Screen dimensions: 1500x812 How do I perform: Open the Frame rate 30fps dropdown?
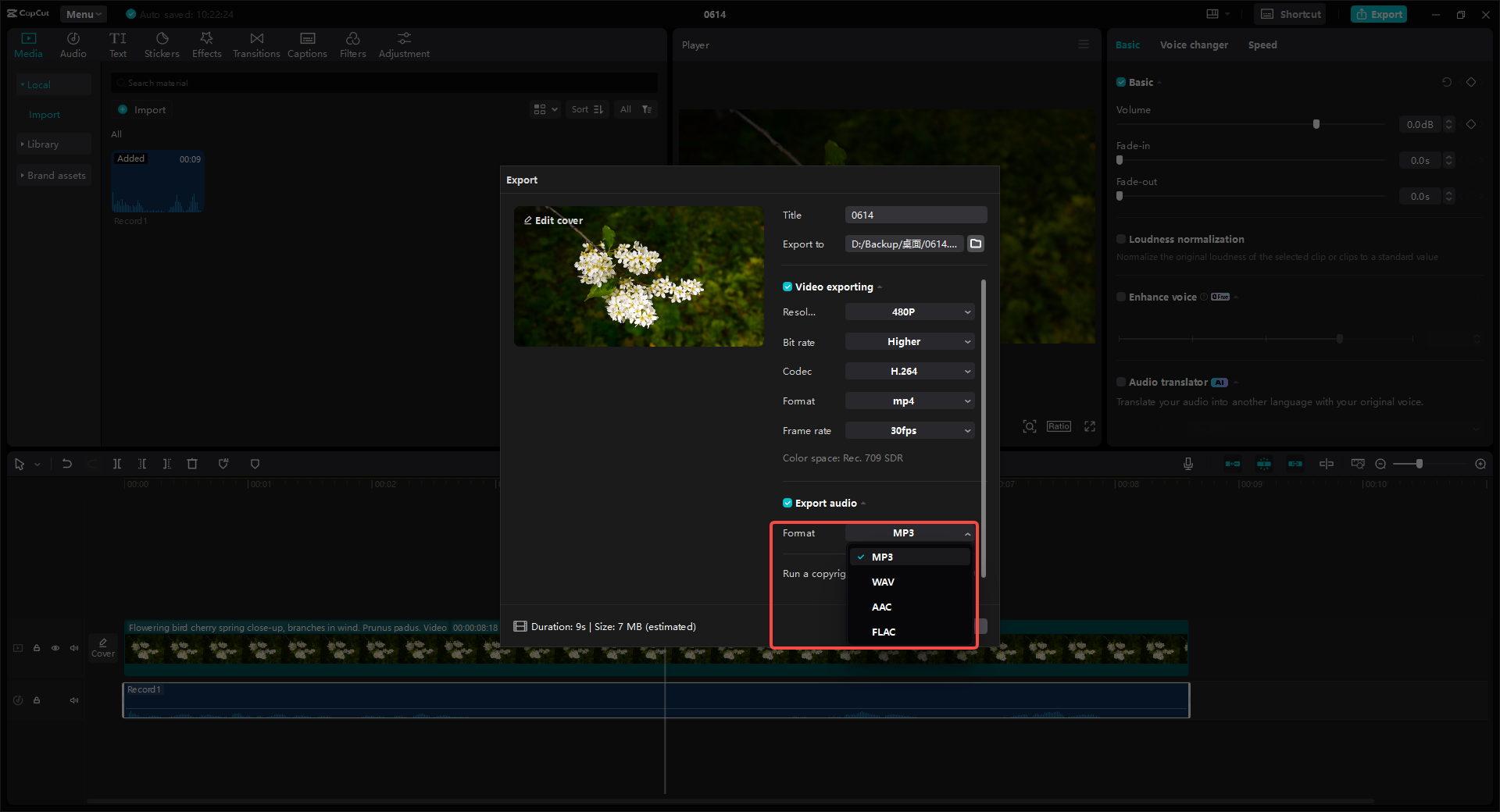909,430
